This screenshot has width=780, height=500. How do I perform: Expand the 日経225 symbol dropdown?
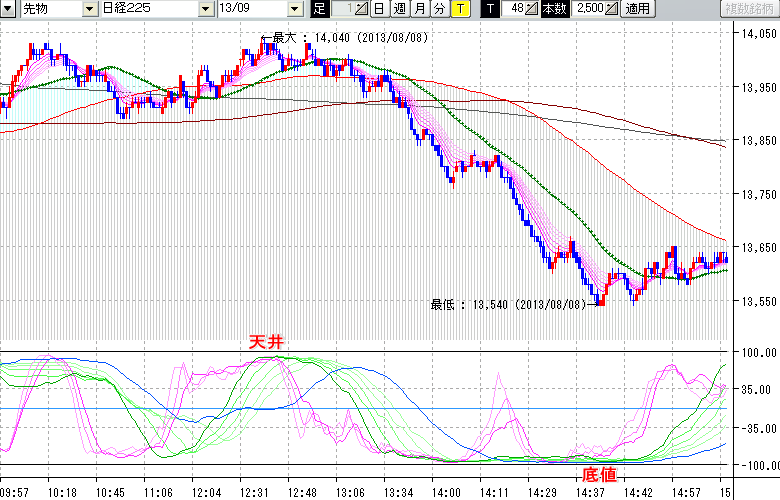206,9
